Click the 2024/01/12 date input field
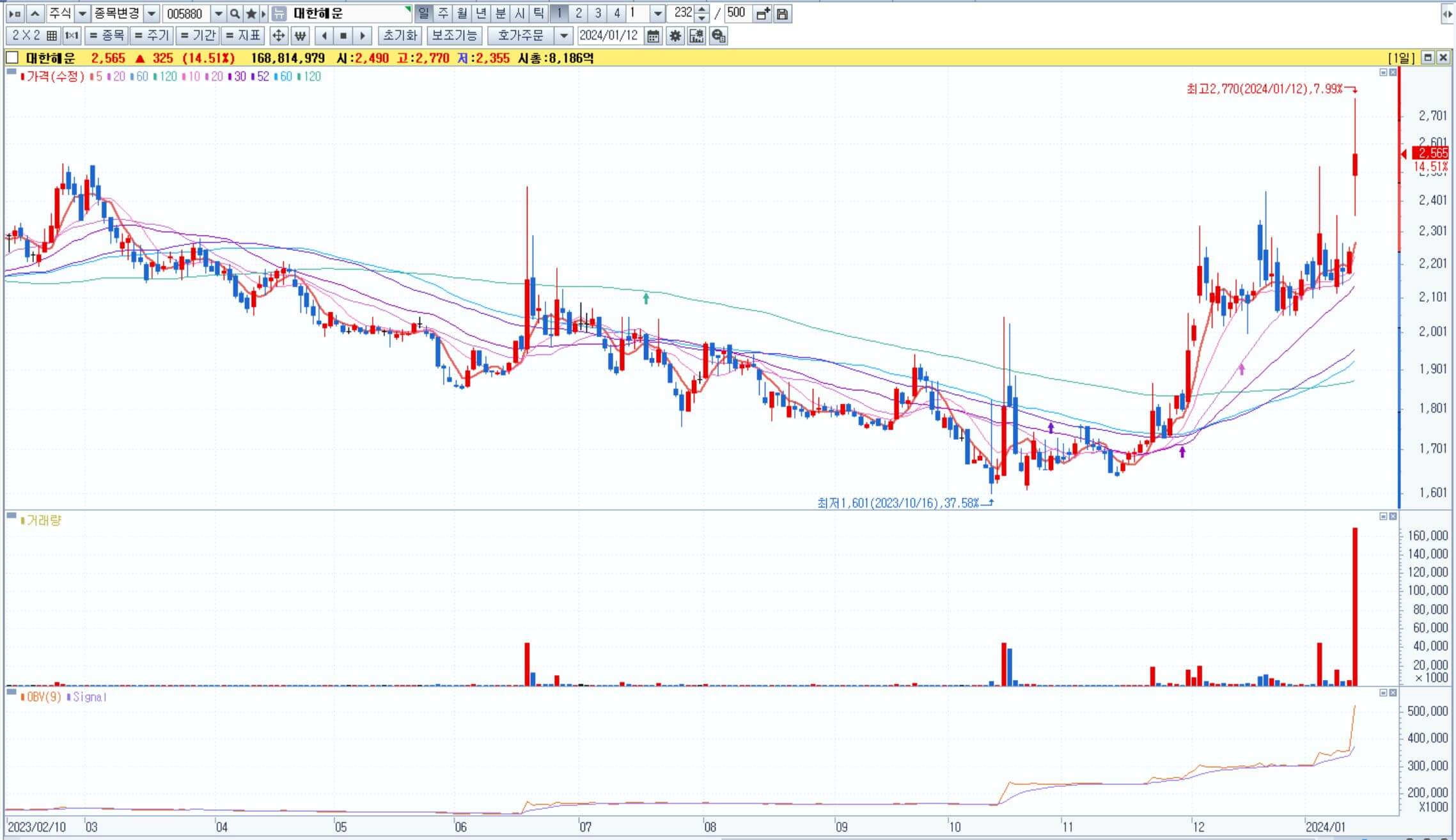Image resolution: width=1456 pixels, height=840 pixels. (609, 36)
